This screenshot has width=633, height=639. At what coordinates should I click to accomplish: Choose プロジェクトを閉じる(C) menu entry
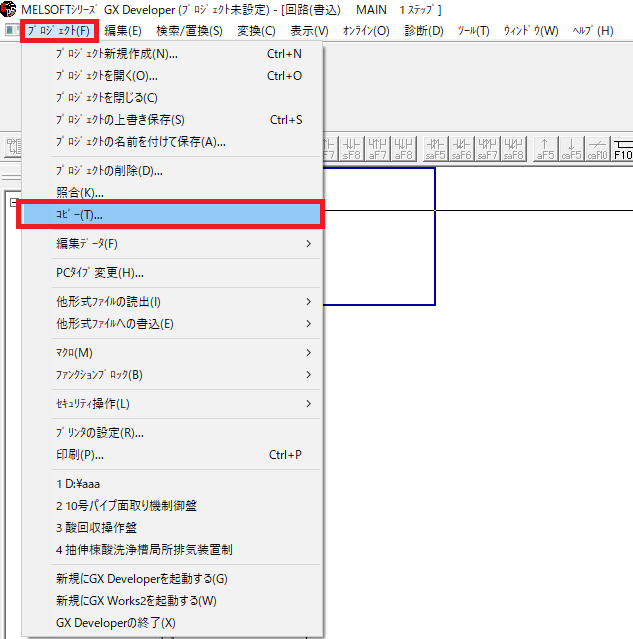(x=172, y=98)
